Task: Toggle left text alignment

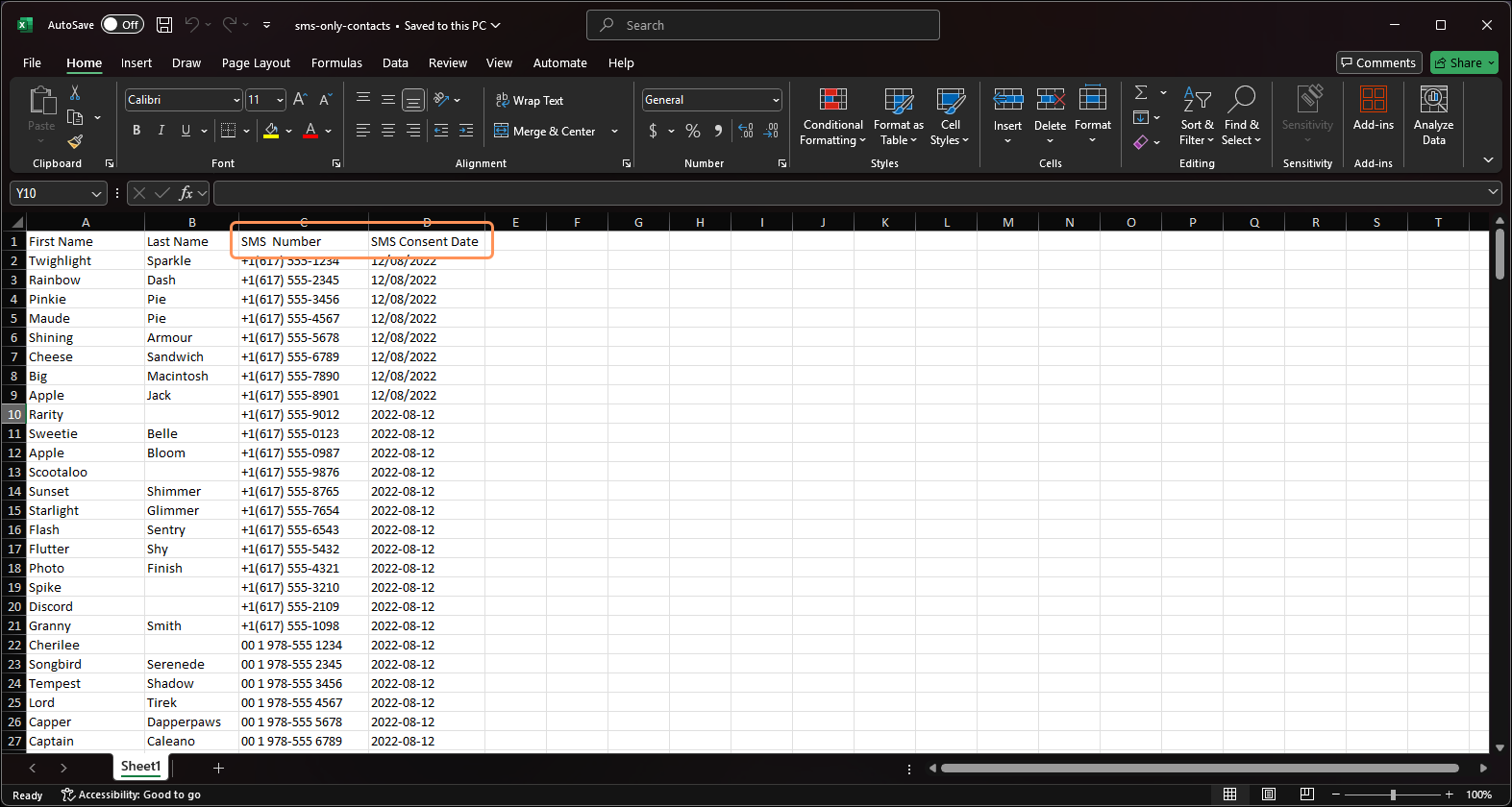Action: click(x=362, y=131)
